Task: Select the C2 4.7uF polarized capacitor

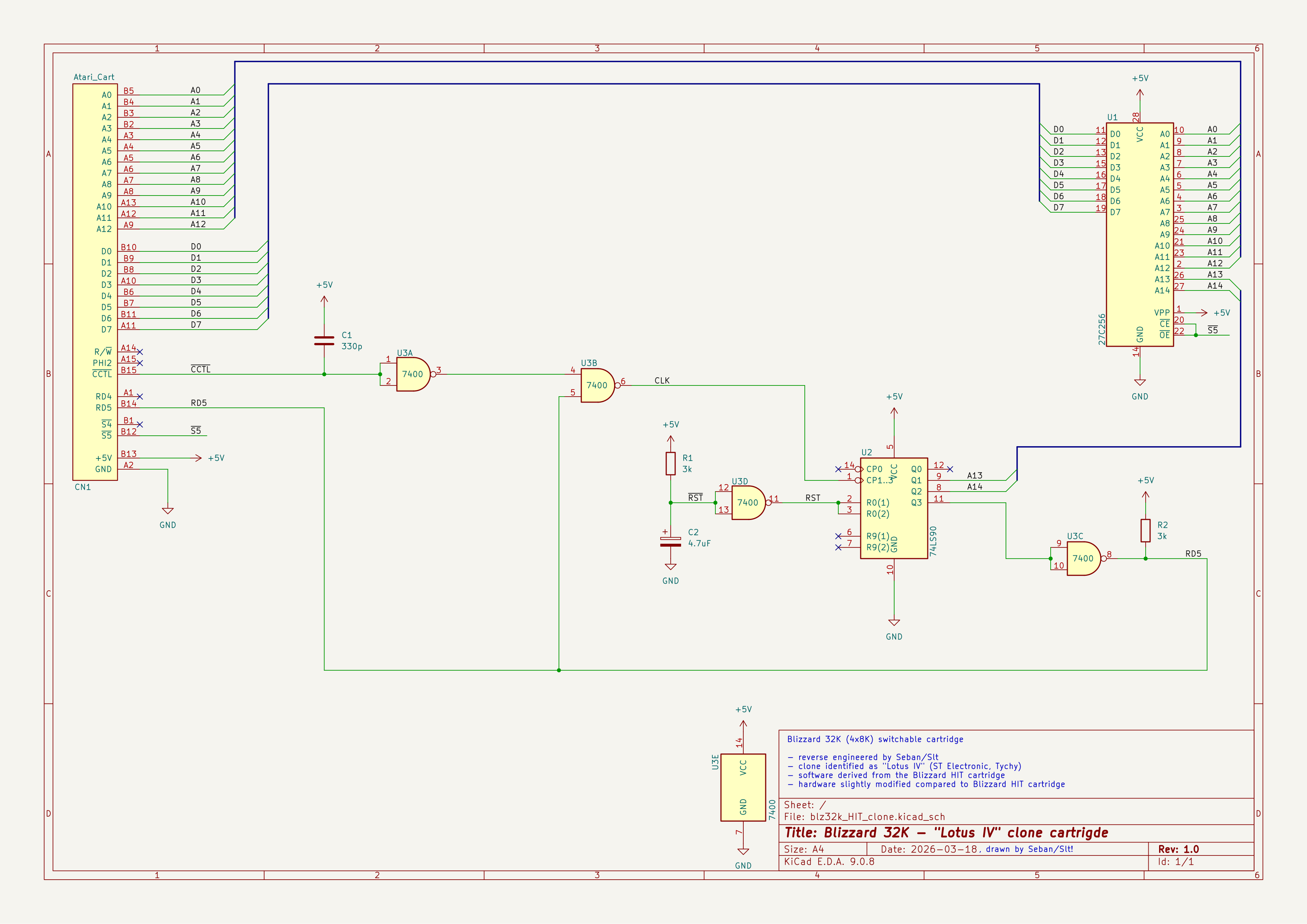Action: pos(670,542)
